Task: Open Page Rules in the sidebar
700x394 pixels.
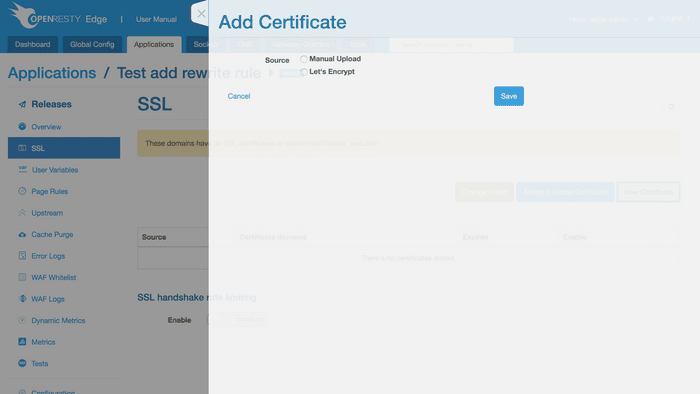Action: [50, 191]
